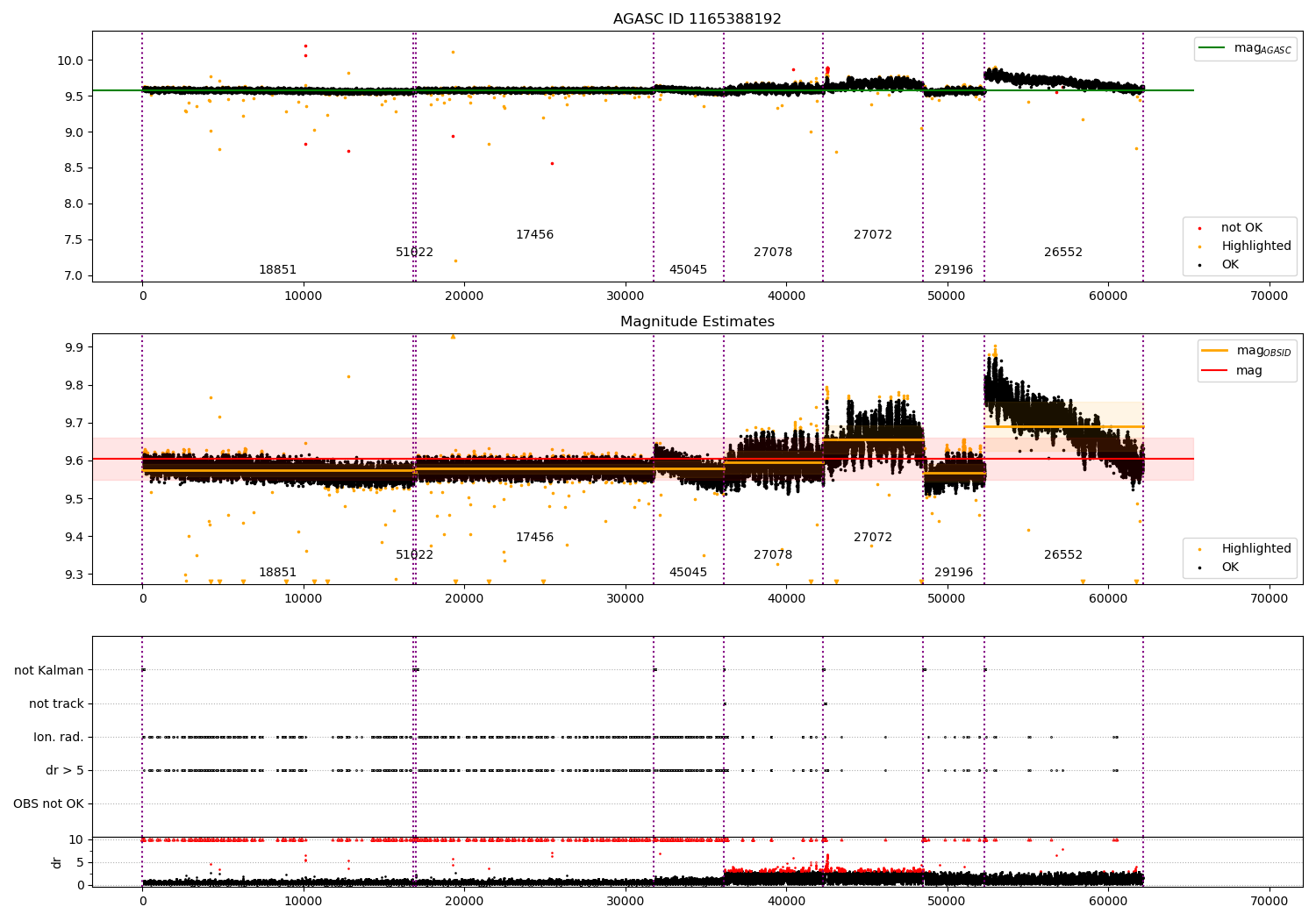Click the 7.5 y-axis tick label
The width and height of the screenshot is (1316, 921).
coord(74,240)
